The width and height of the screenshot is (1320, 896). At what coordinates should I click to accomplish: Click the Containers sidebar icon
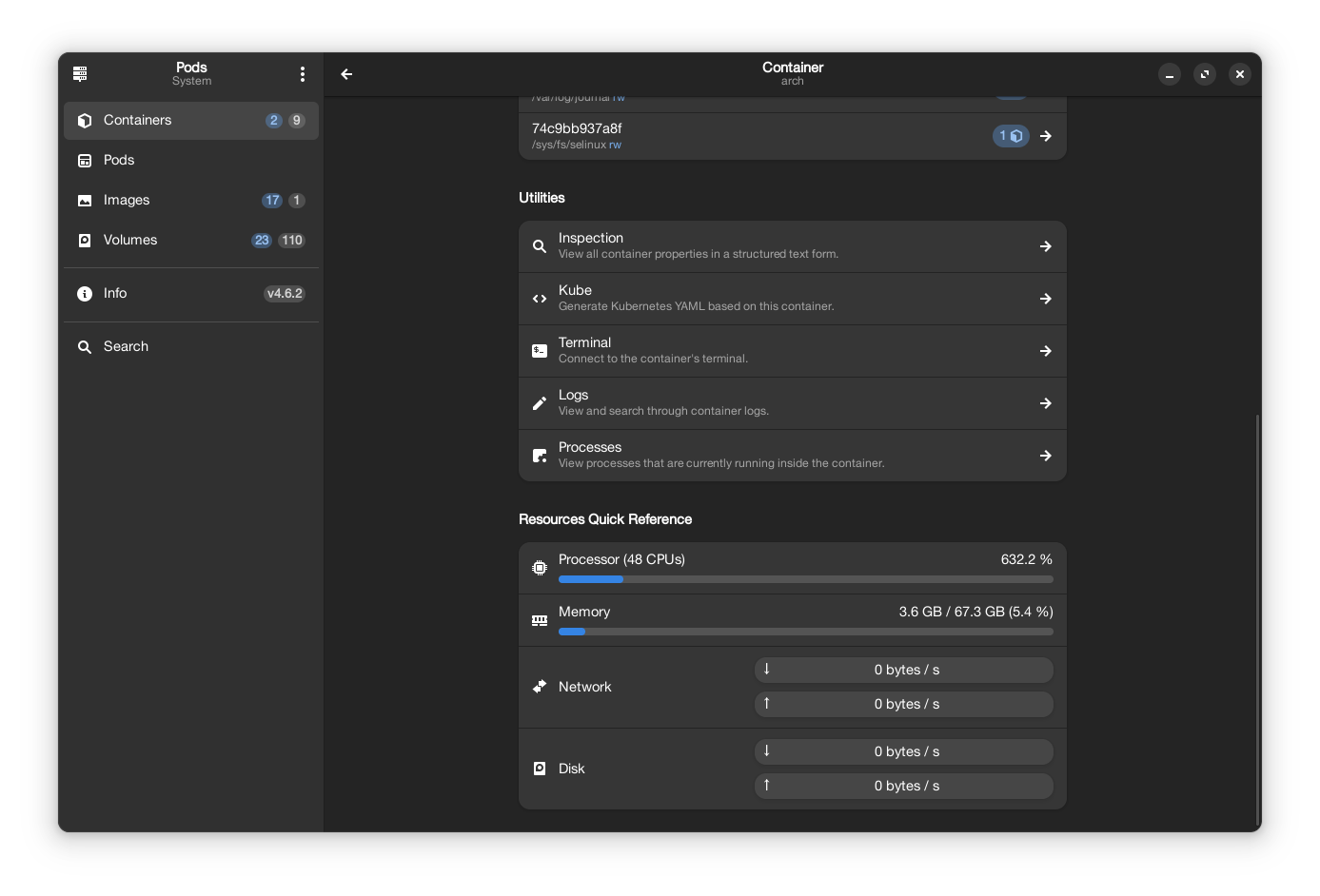[85, 120]
